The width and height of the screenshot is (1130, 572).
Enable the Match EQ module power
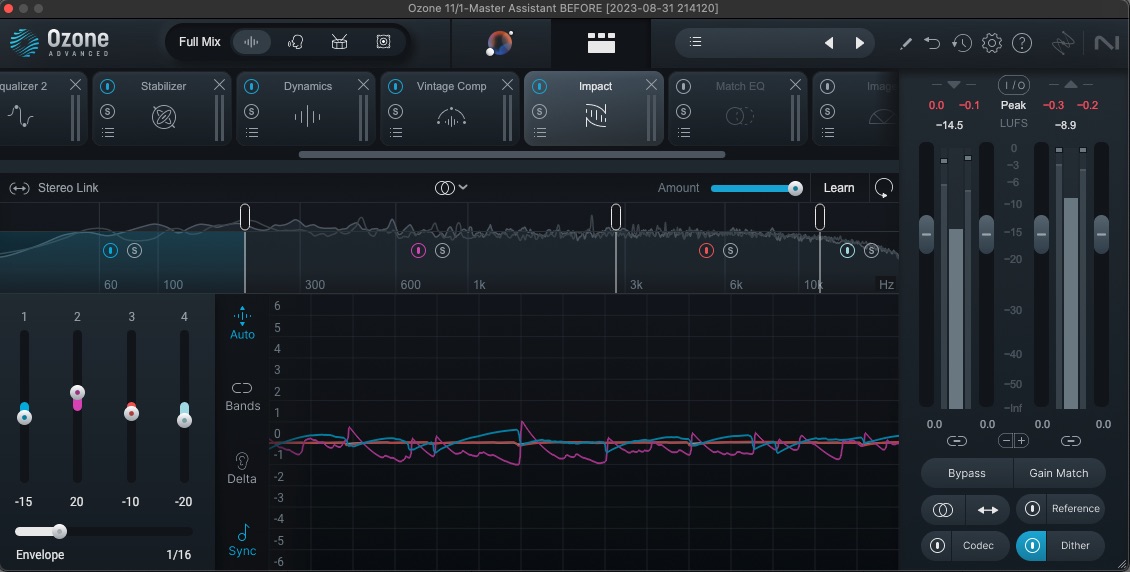coord(684,86)
